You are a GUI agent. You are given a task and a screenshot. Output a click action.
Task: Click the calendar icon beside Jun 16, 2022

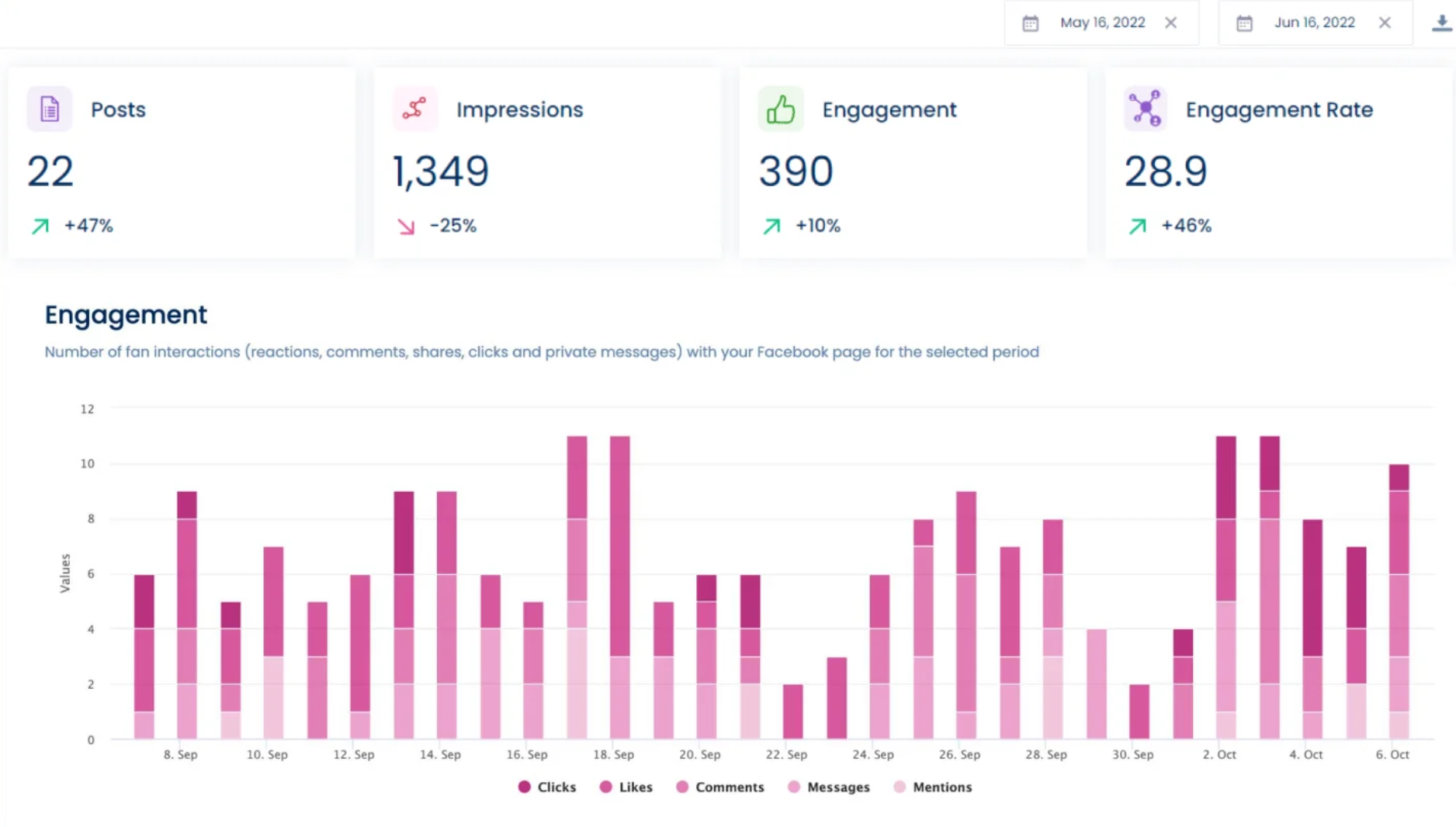tap(1243, 22)
